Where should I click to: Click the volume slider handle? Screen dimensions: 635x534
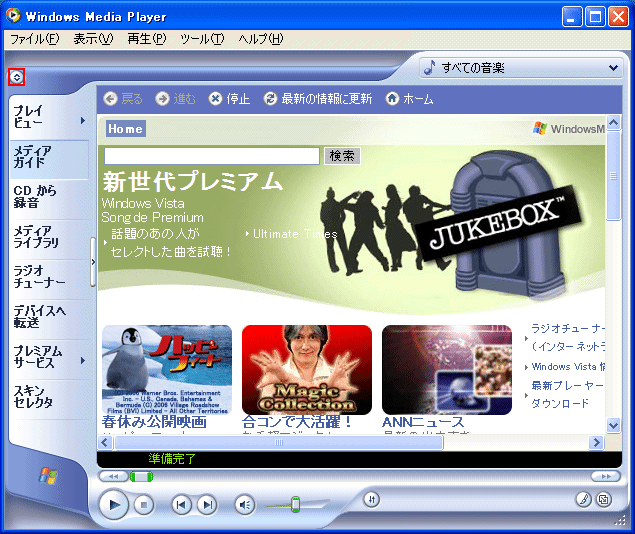pos(296,504)
